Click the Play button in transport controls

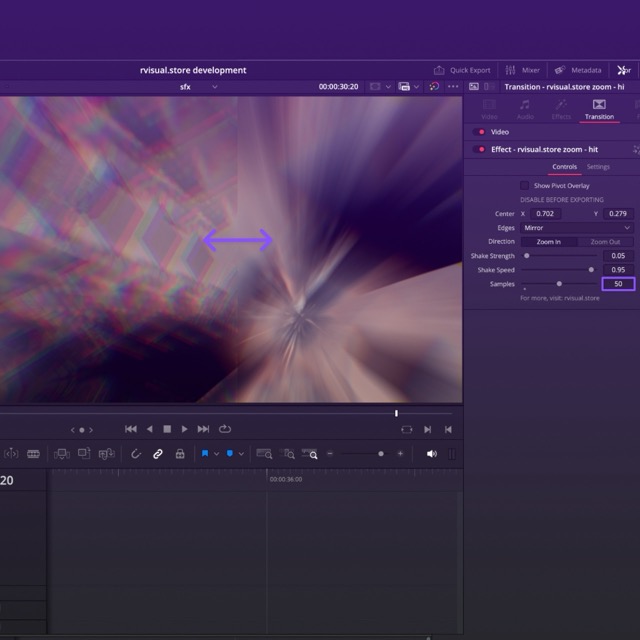[x=184, y=429]
